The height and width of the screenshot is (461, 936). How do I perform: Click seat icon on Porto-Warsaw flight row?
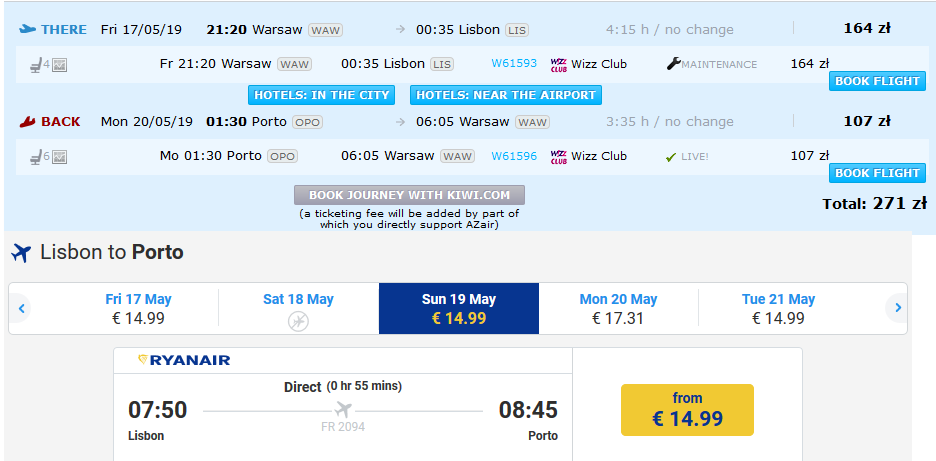(x=36, y=156)
